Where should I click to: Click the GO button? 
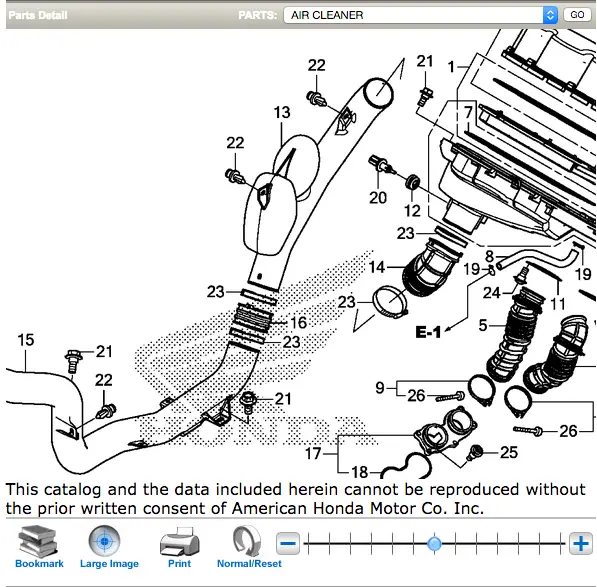pos(577,15)
